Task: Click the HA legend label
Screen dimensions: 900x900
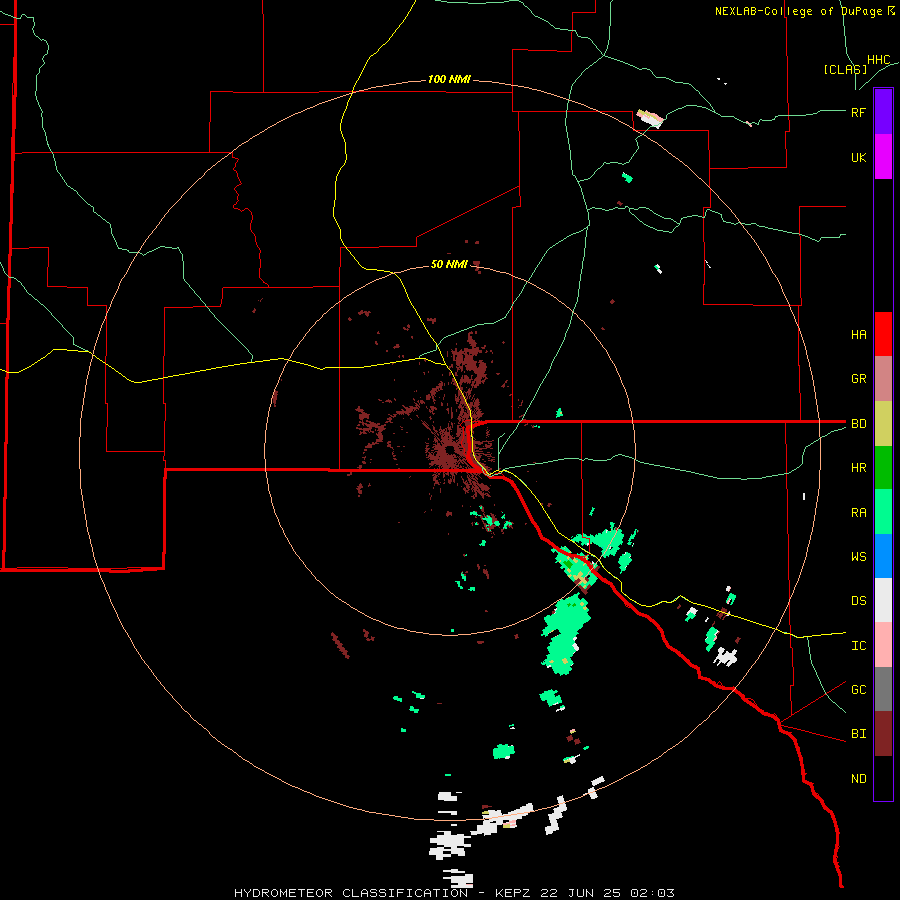Action: click(859, 335)
